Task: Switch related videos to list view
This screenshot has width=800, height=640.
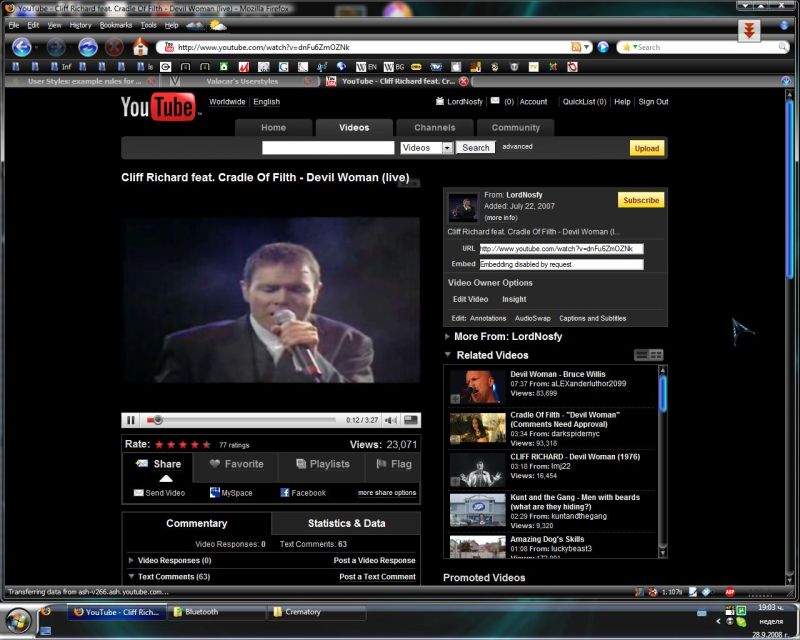Action: (x=641, y=355)
